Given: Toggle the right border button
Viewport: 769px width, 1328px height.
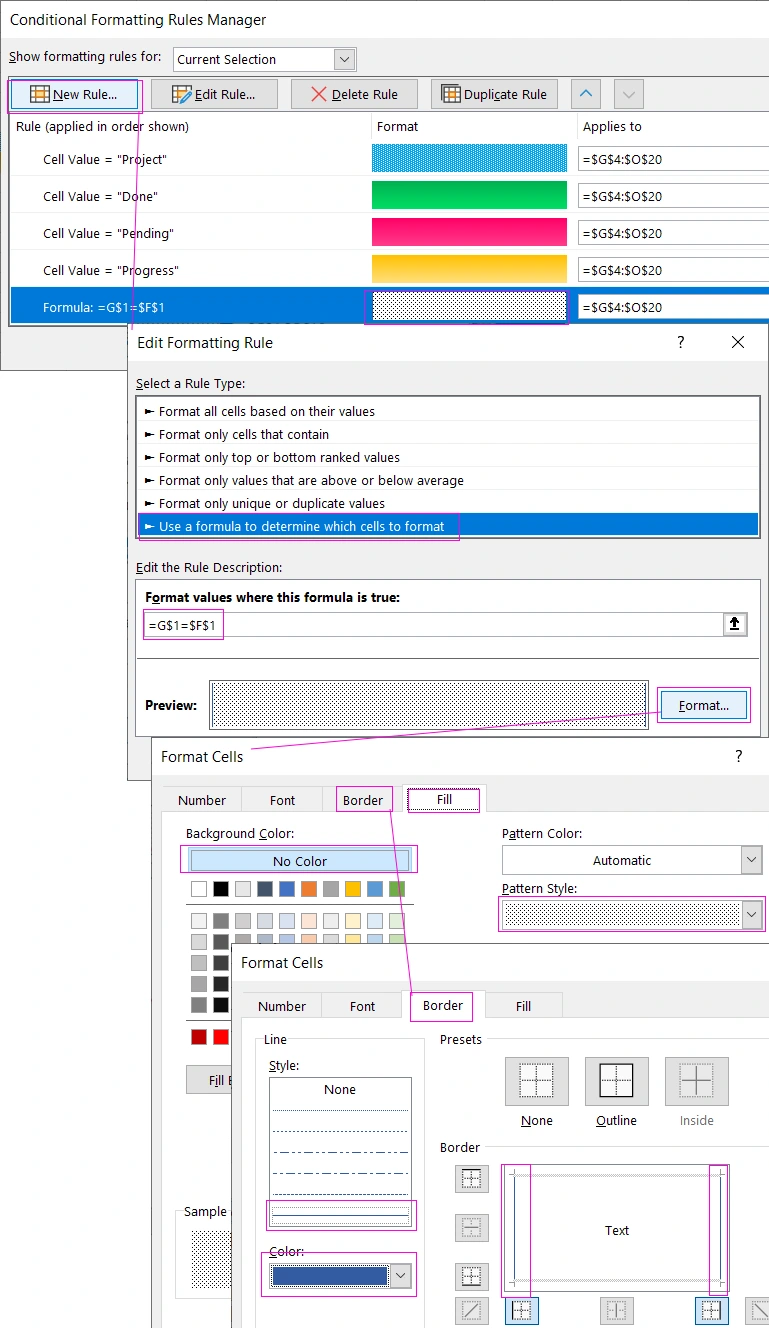Looking at the screenshot, I should point(711,1311).
